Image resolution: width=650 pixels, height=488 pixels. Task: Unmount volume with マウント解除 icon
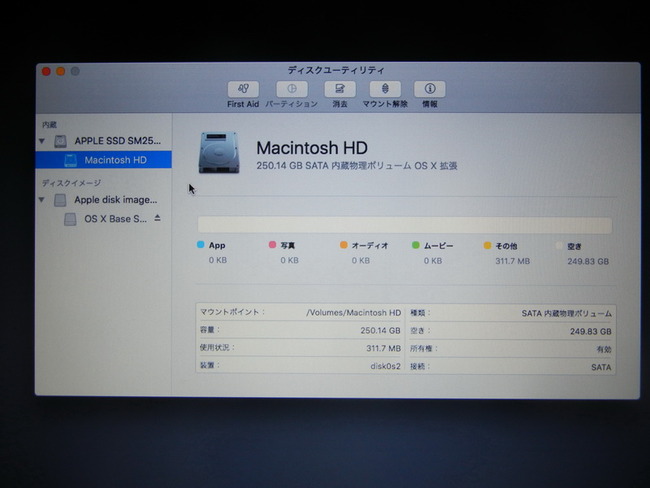click(x=385, y=89)
